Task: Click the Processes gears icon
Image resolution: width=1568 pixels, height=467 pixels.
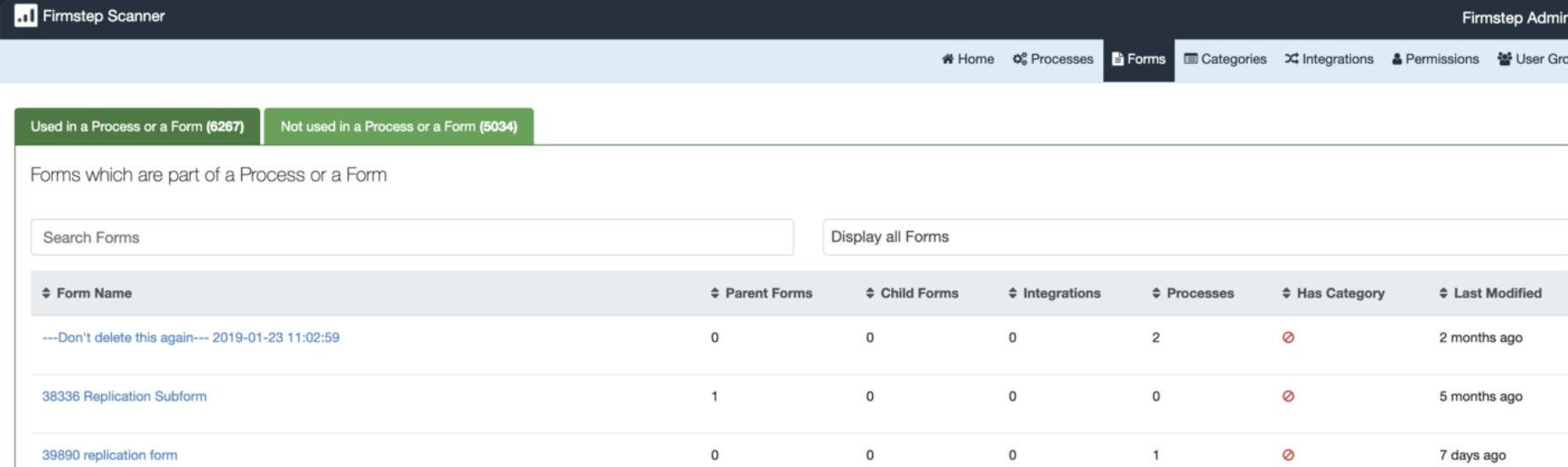Action: tap(1019, 59)
